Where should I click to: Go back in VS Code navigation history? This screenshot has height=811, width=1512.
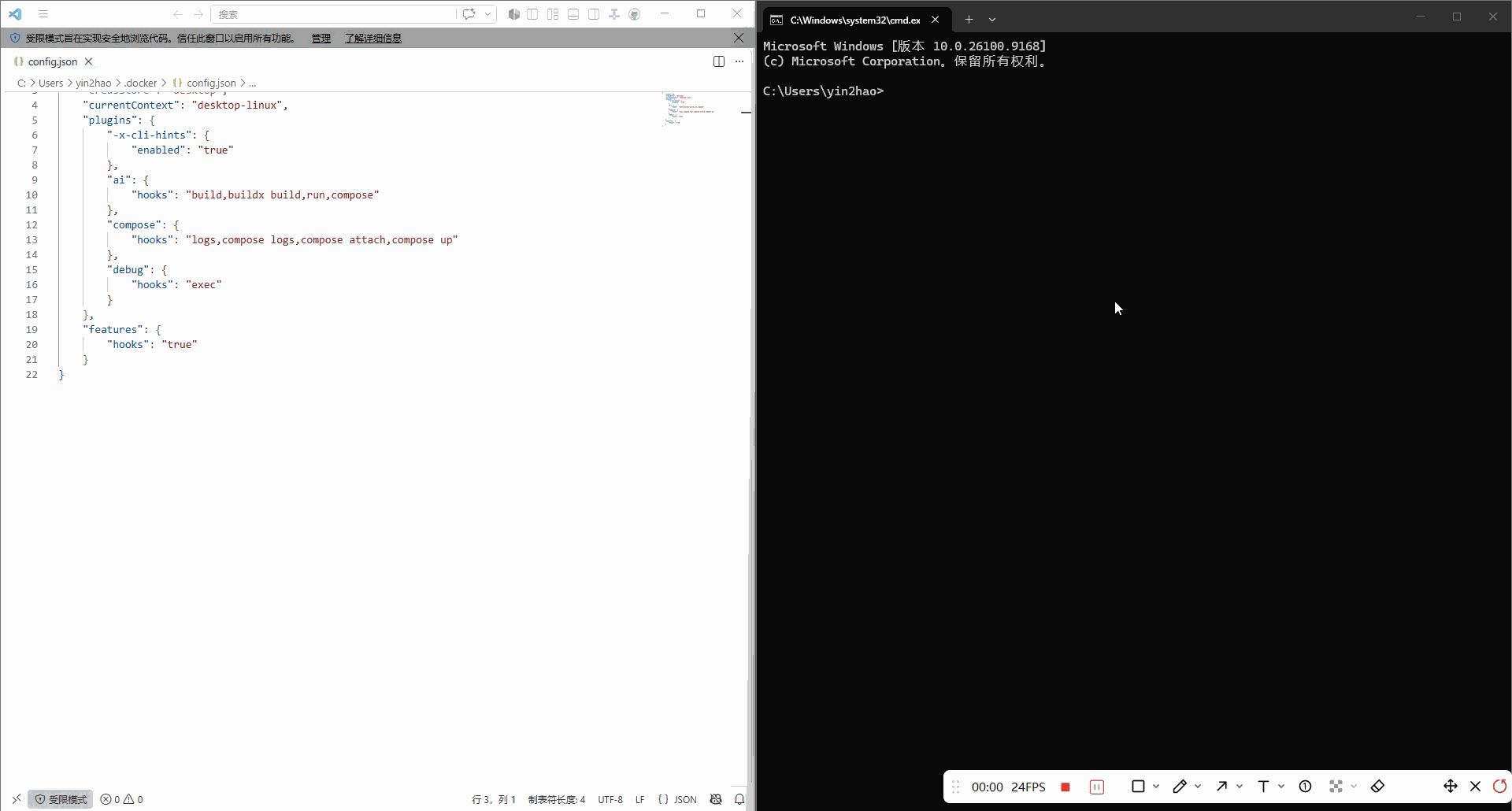tap(178, 14)
